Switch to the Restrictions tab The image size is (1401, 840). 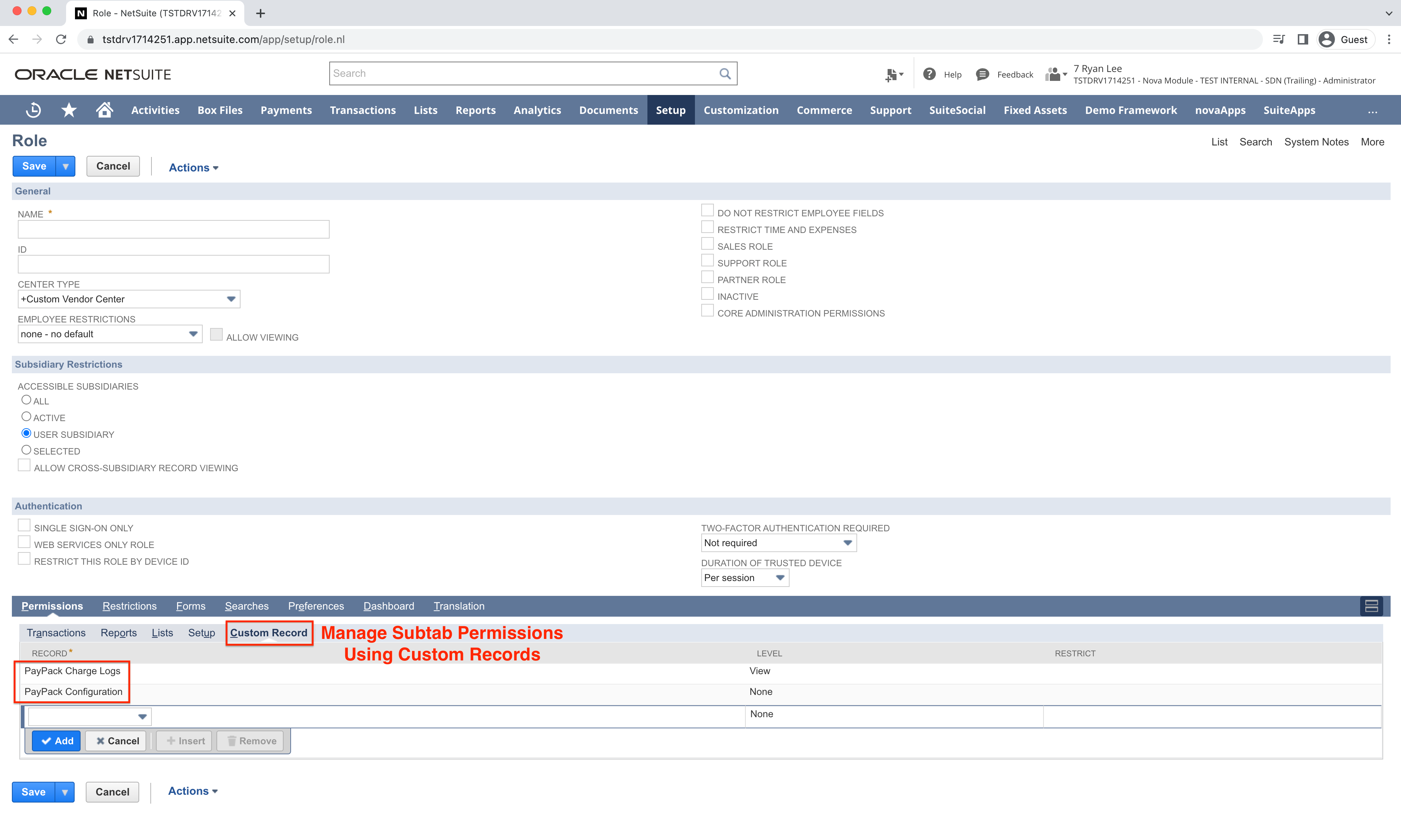130,606
